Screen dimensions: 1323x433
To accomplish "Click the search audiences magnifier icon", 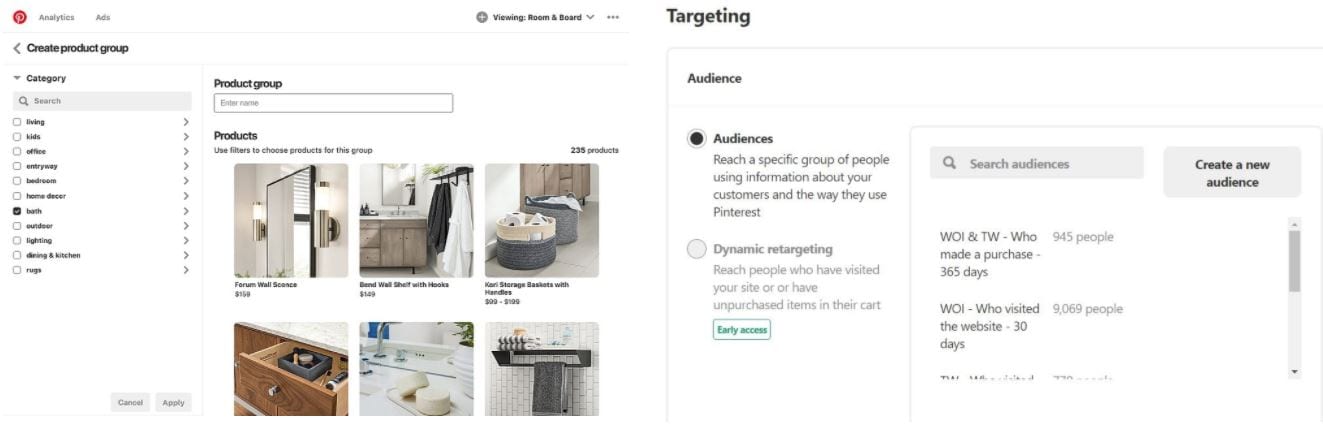I will click(x=950, y=163).
